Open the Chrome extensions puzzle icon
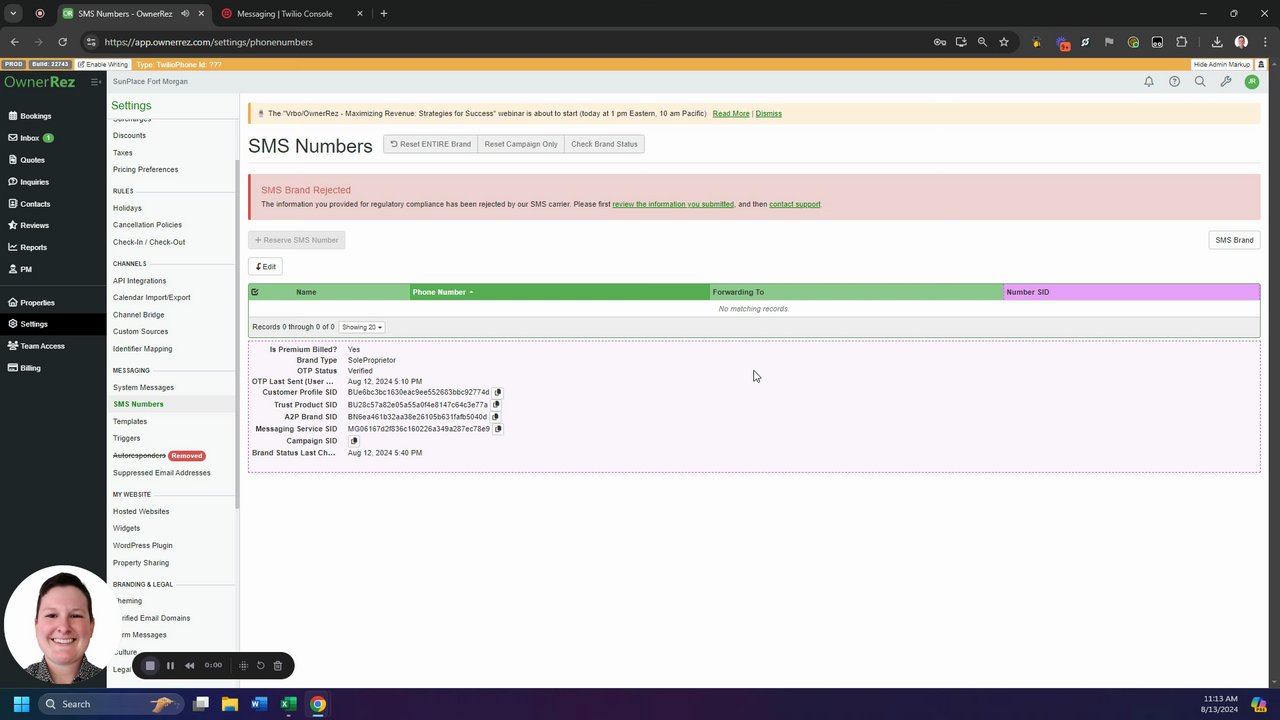The height and width of the screenshot is (720, 1280). point(1181,42)
